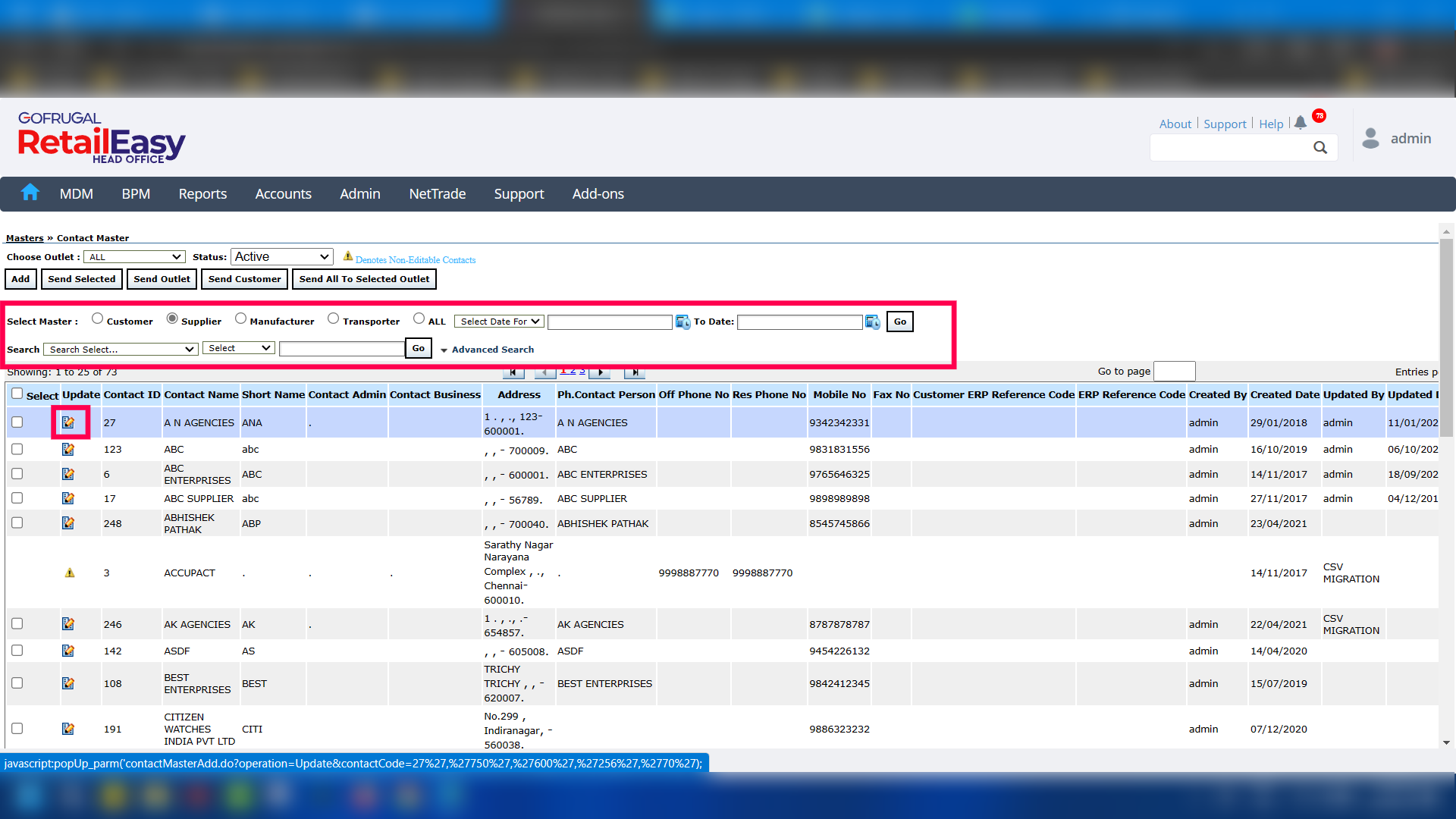Select the Transporter master radio option
This screenshot has width=1456, height=819.
point(333,318)
